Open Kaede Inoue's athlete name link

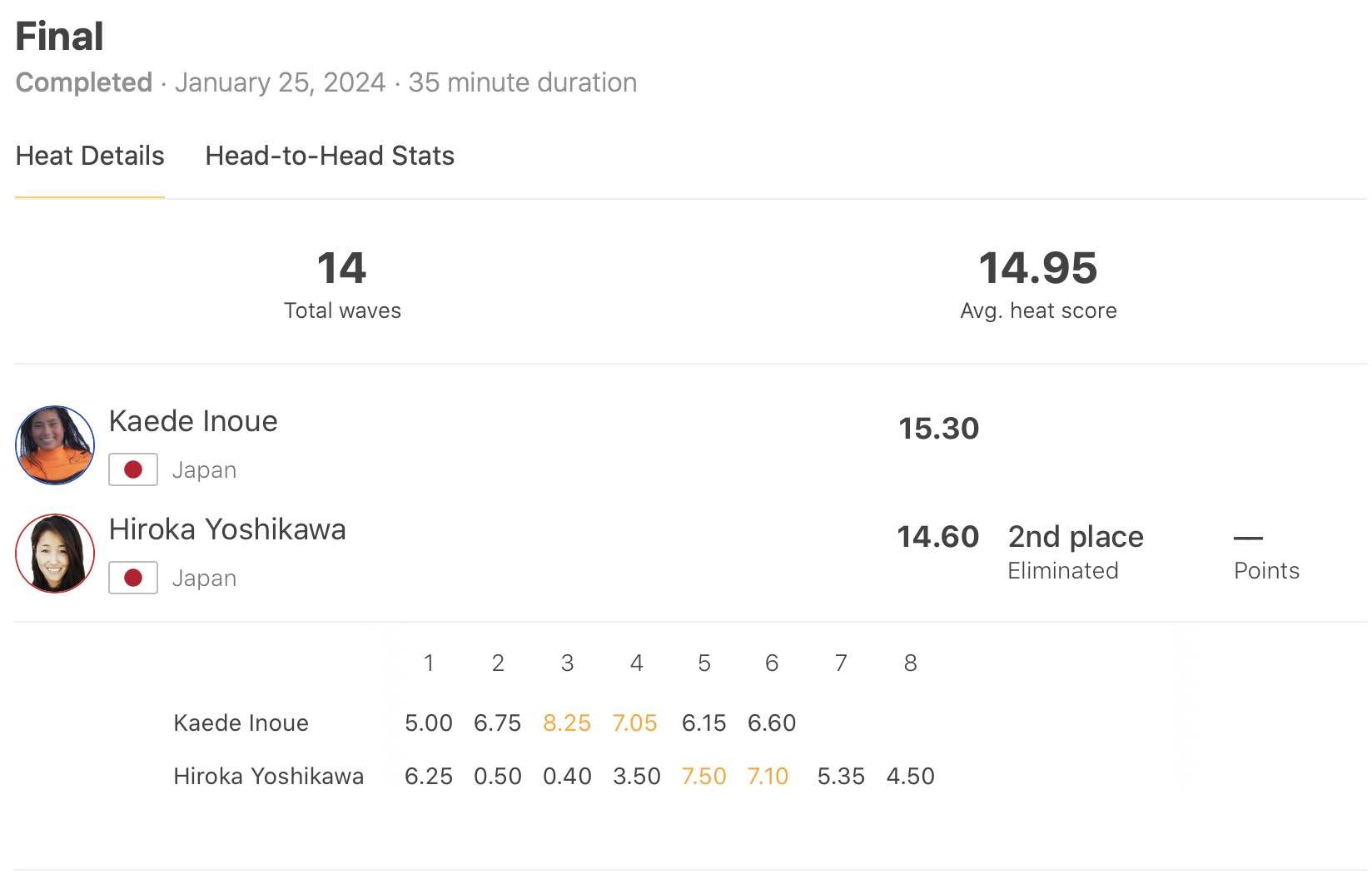(193, 421)
